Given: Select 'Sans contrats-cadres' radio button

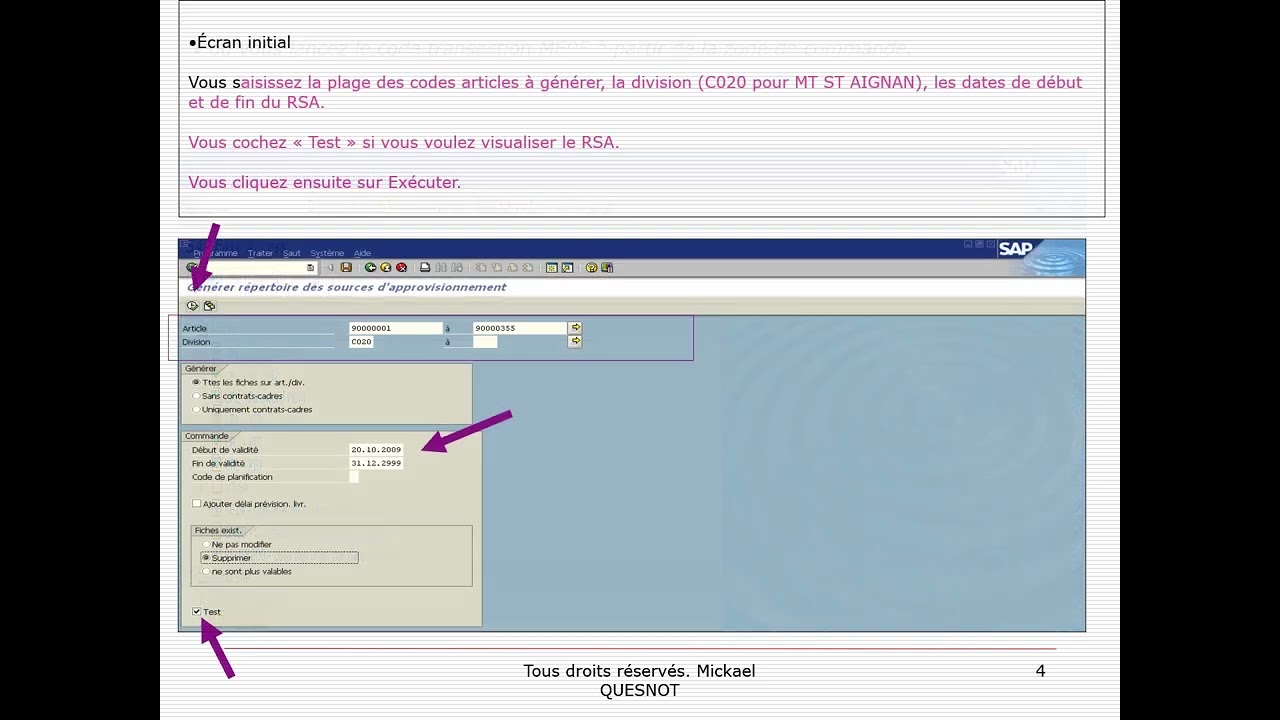Looking at the screenshot, I should click(196, 396).
